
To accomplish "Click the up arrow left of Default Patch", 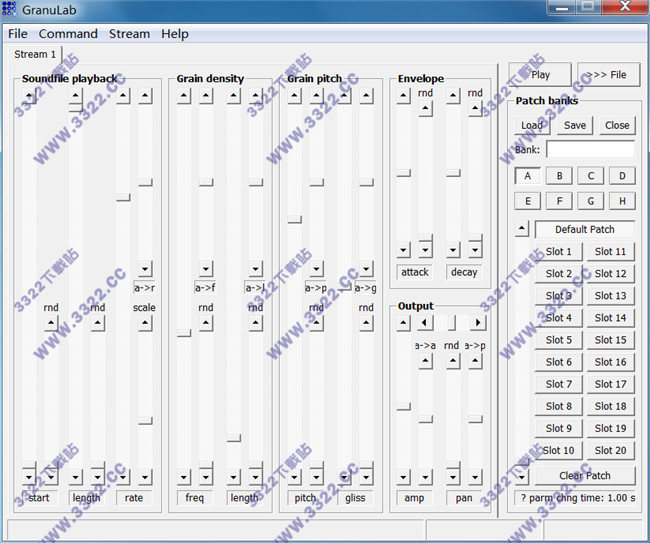I will tap(522, 228).
